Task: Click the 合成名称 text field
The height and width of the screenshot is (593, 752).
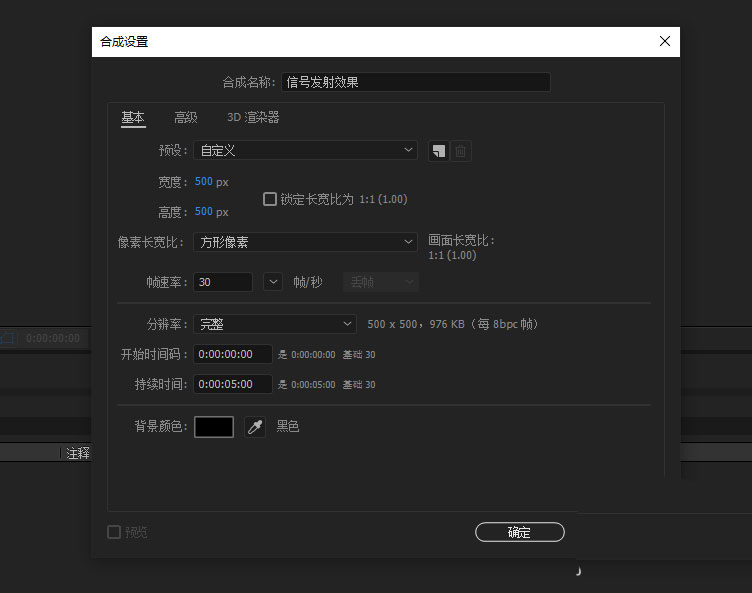Action: (x=415, y=83)
